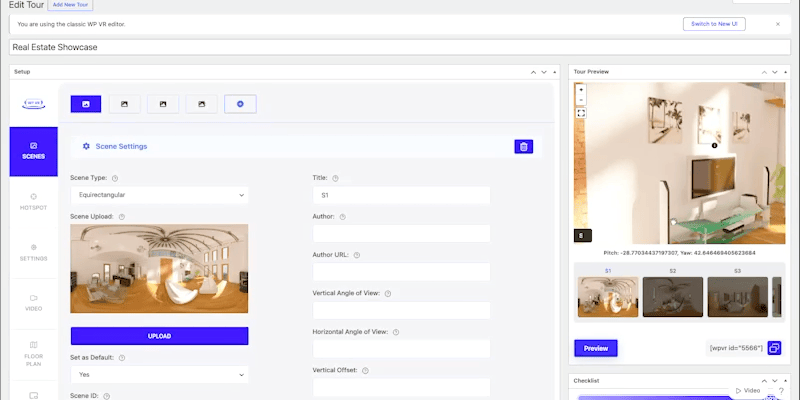This screenshot has width=800, height=400.
Task: Click the uploaded scene panorama image
Action: pyautogui.click(x=159, y=268)
